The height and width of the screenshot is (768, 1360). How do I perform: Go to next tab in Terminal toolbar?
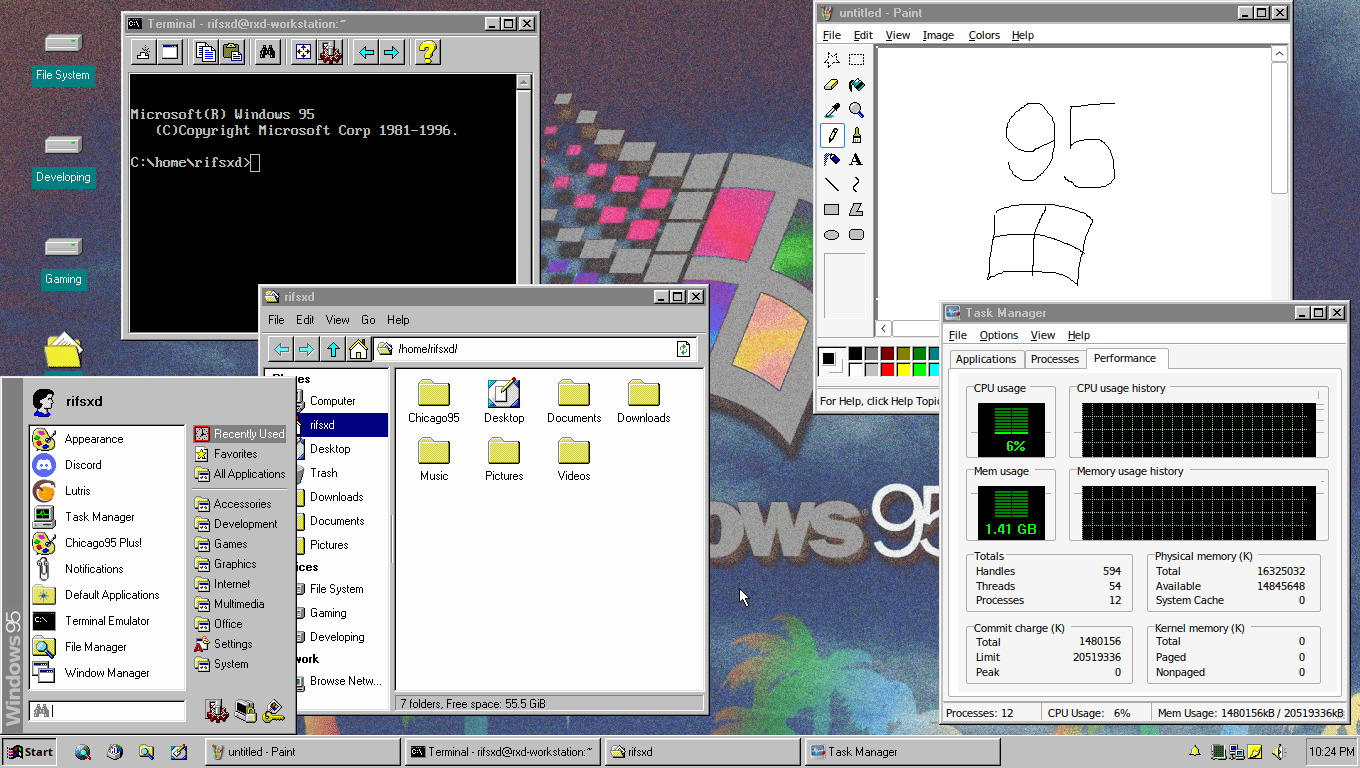[392, 52]
